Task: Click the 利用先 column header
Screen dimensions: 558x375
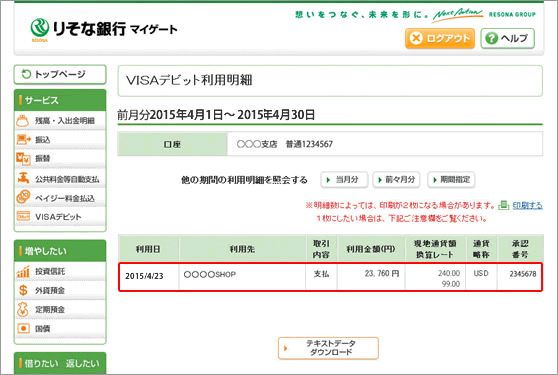Action: click(242, 249)
